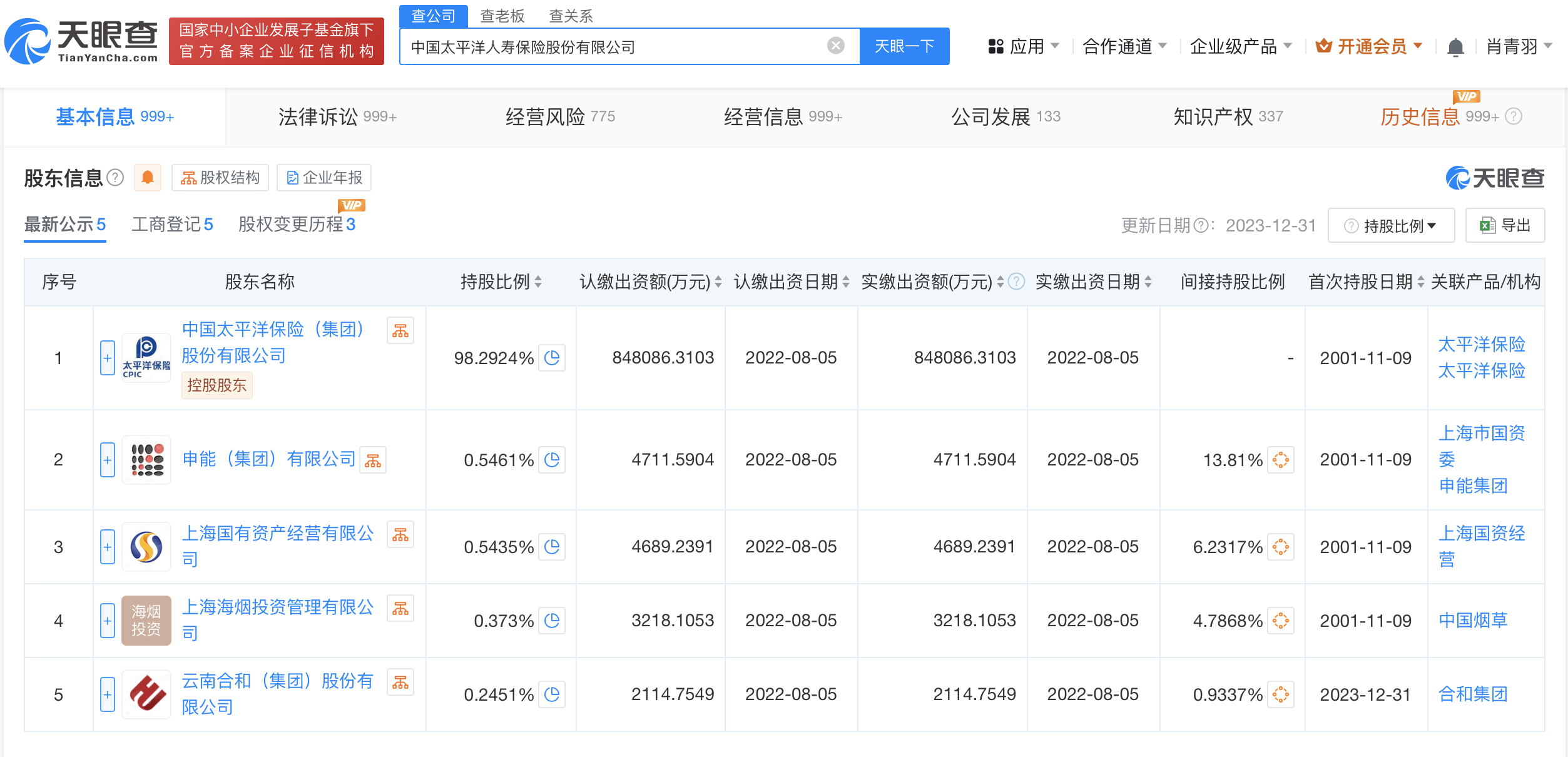The image size is (1568, 757).
Task: Click the pie chart icon beside 98.2924%
Action: [x=551, y=358]
